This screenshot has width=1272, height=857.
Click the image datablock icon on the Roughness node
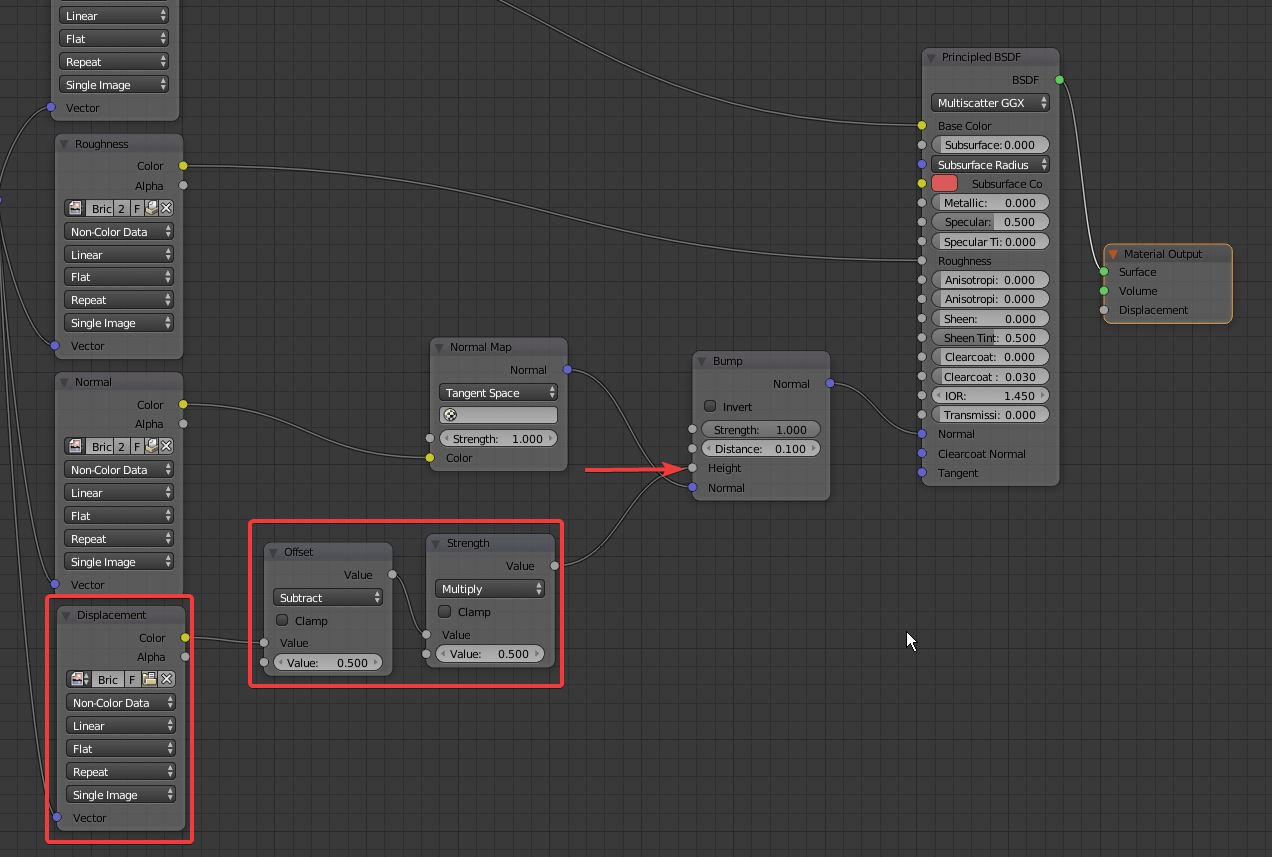click(x=75, y=208)
